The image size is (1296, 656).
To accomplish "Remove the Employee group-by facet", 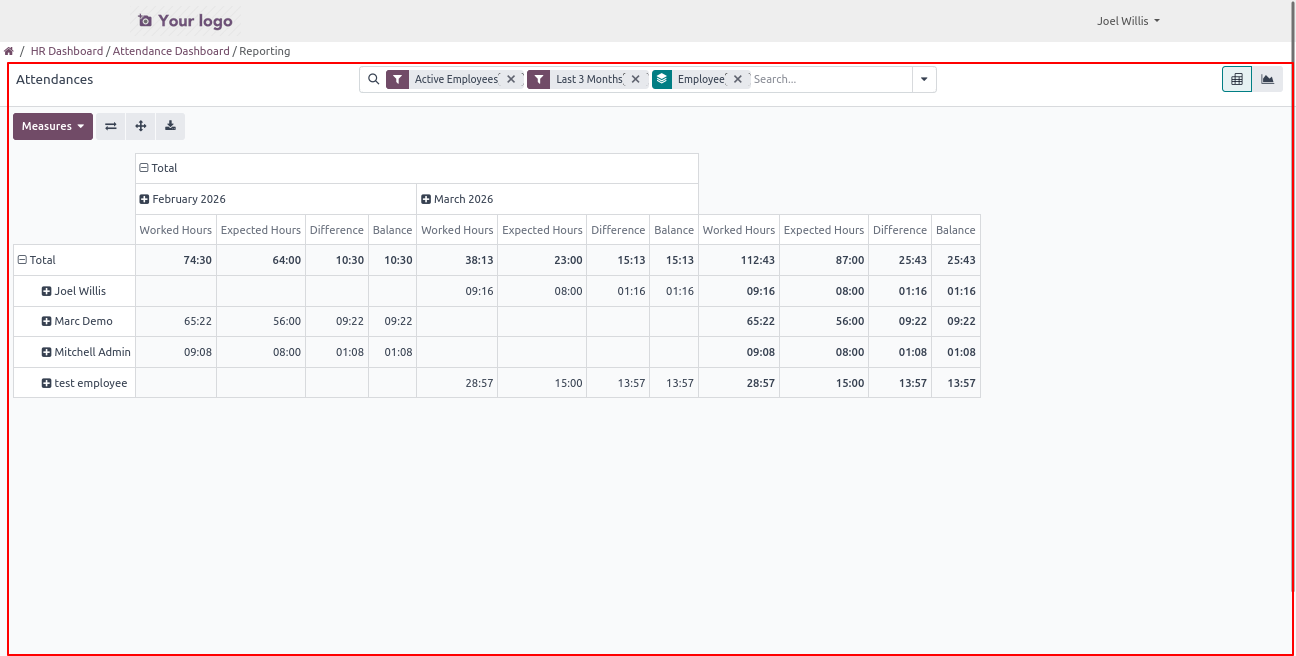I will pos(738,80).
